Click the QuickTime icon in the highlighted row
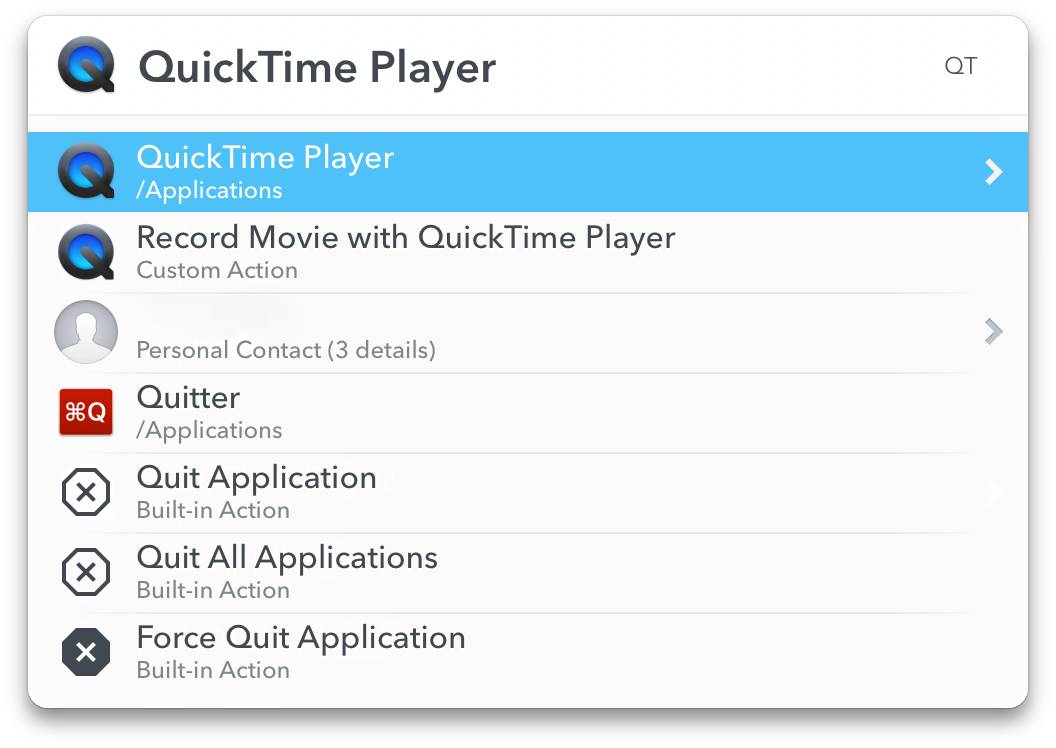Image resolution: width=1056 pixels, height=748 pixels. [x=86, y=172]
